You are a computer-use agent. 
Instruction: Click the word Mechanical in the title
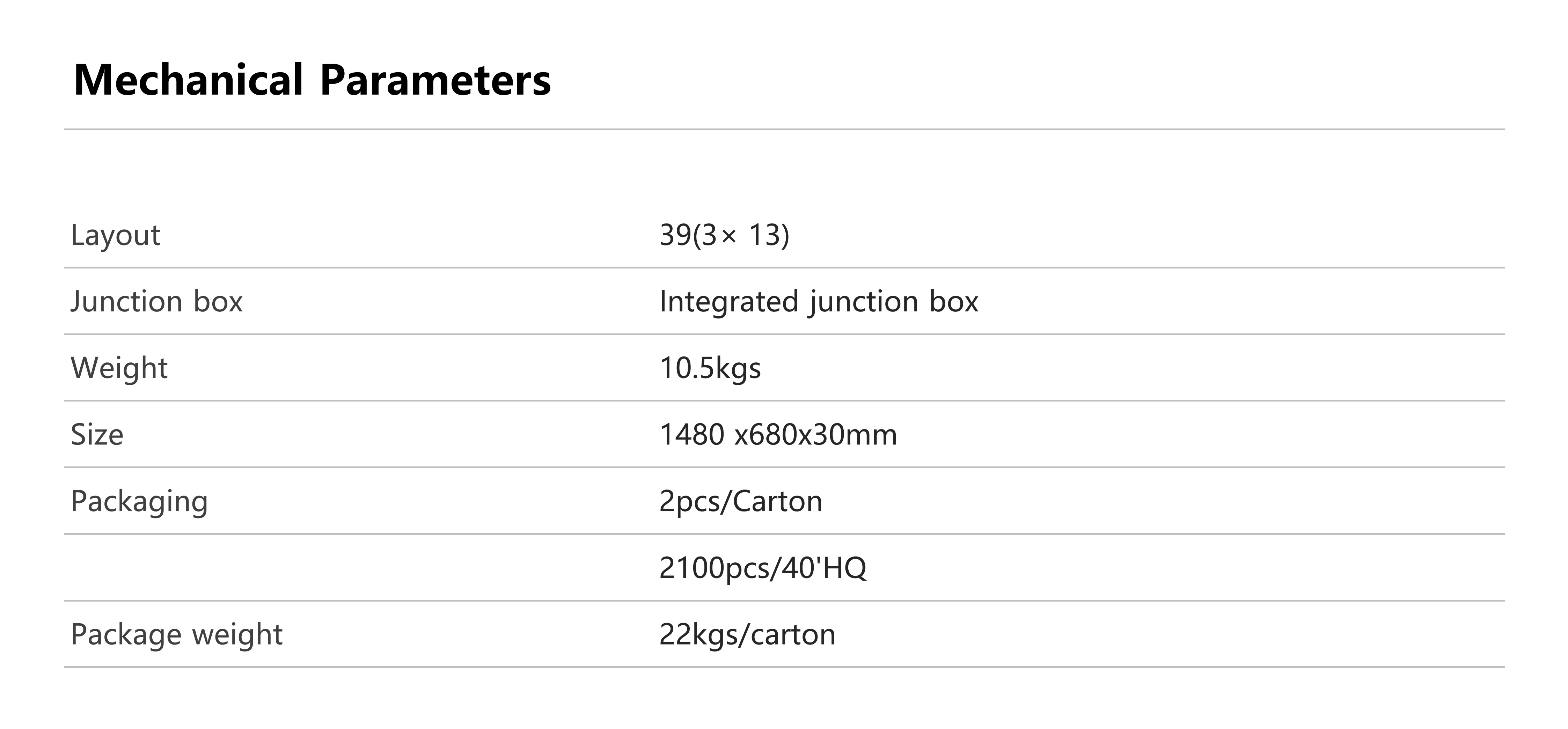tap(188, 80)
